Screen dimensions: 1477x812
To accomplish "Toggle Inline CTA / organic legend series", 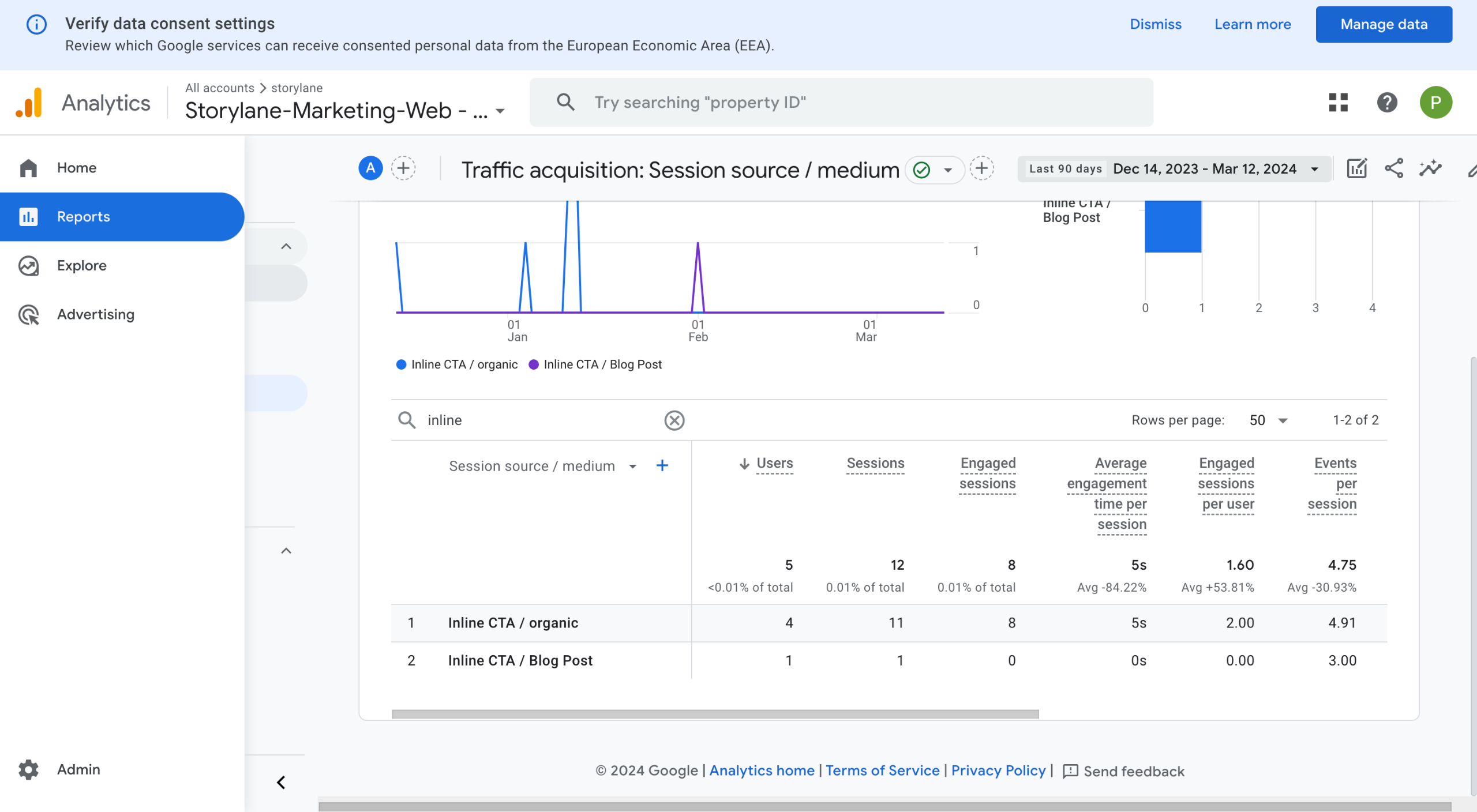I will coord(457,364).
